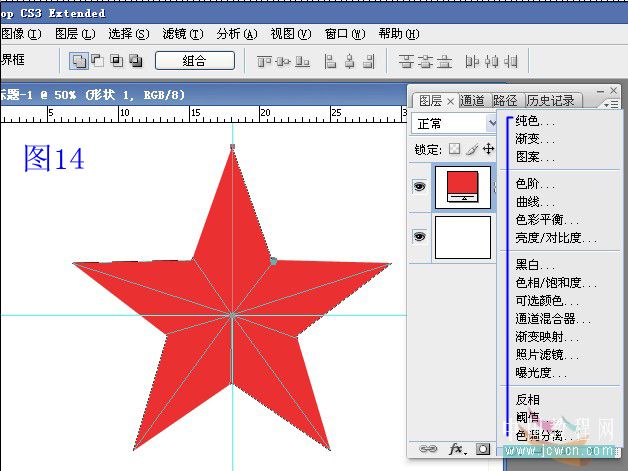628x471 pixels.
Task: Choose 渐变映射... adjustment
Action: pyautogui.click(x=547, y=337)
